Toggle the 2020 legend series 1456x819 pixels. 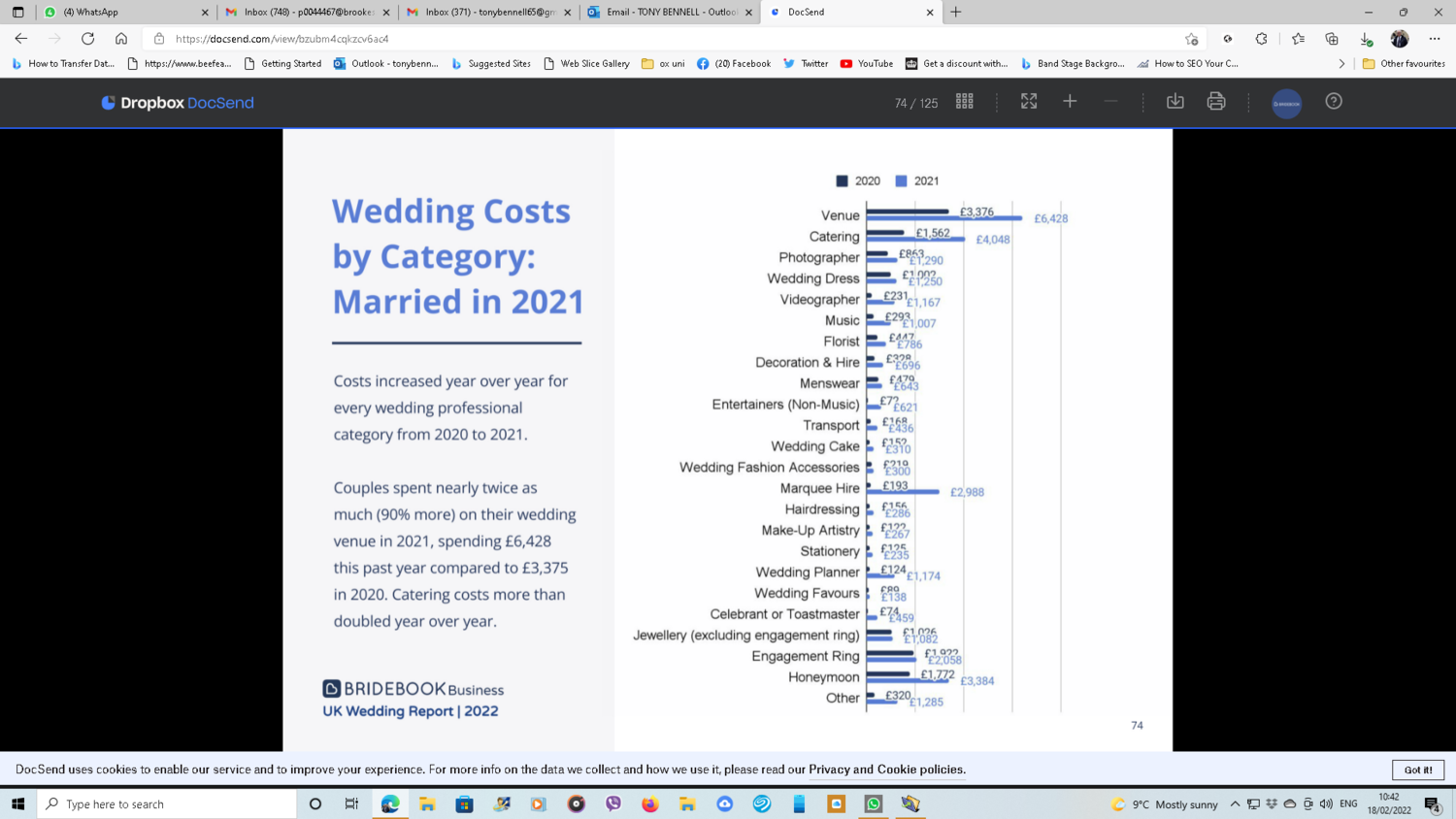(x=858, y=181)
